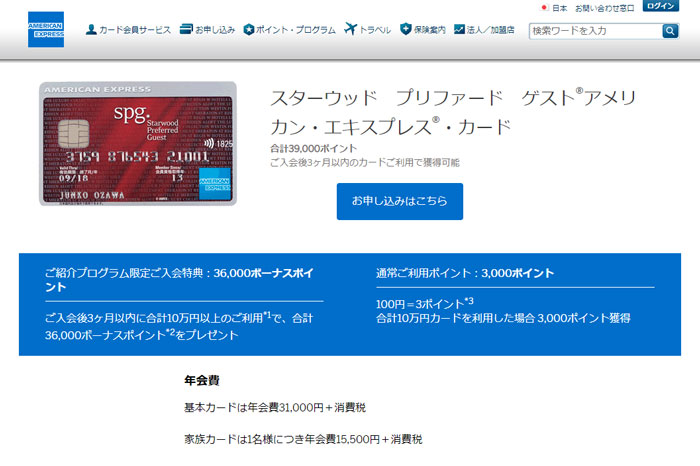Focus the 検索ワードを入力 search field

(x=596, y=31)
